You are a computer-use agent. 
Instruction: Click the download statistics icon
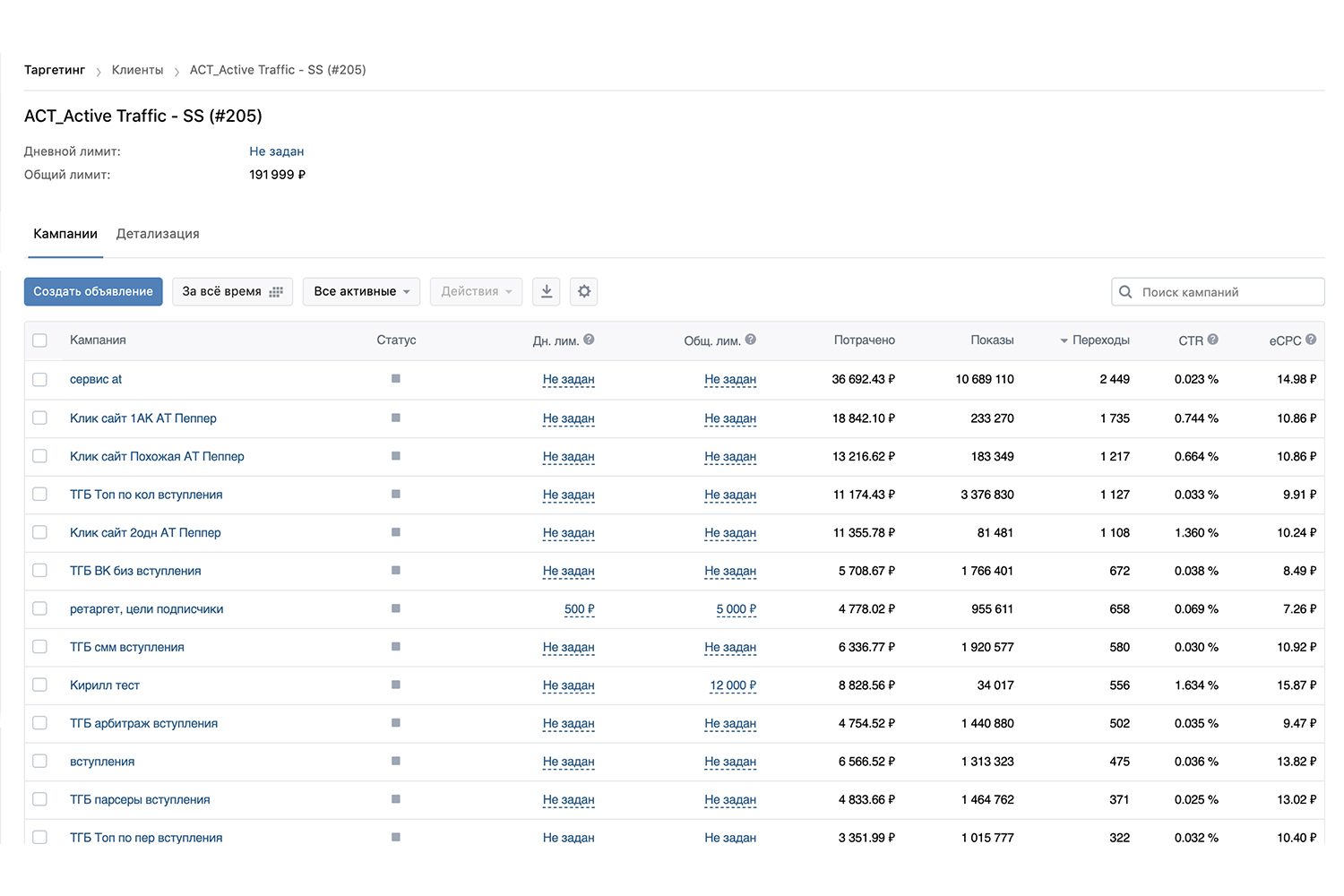click(x=547, y=291)
